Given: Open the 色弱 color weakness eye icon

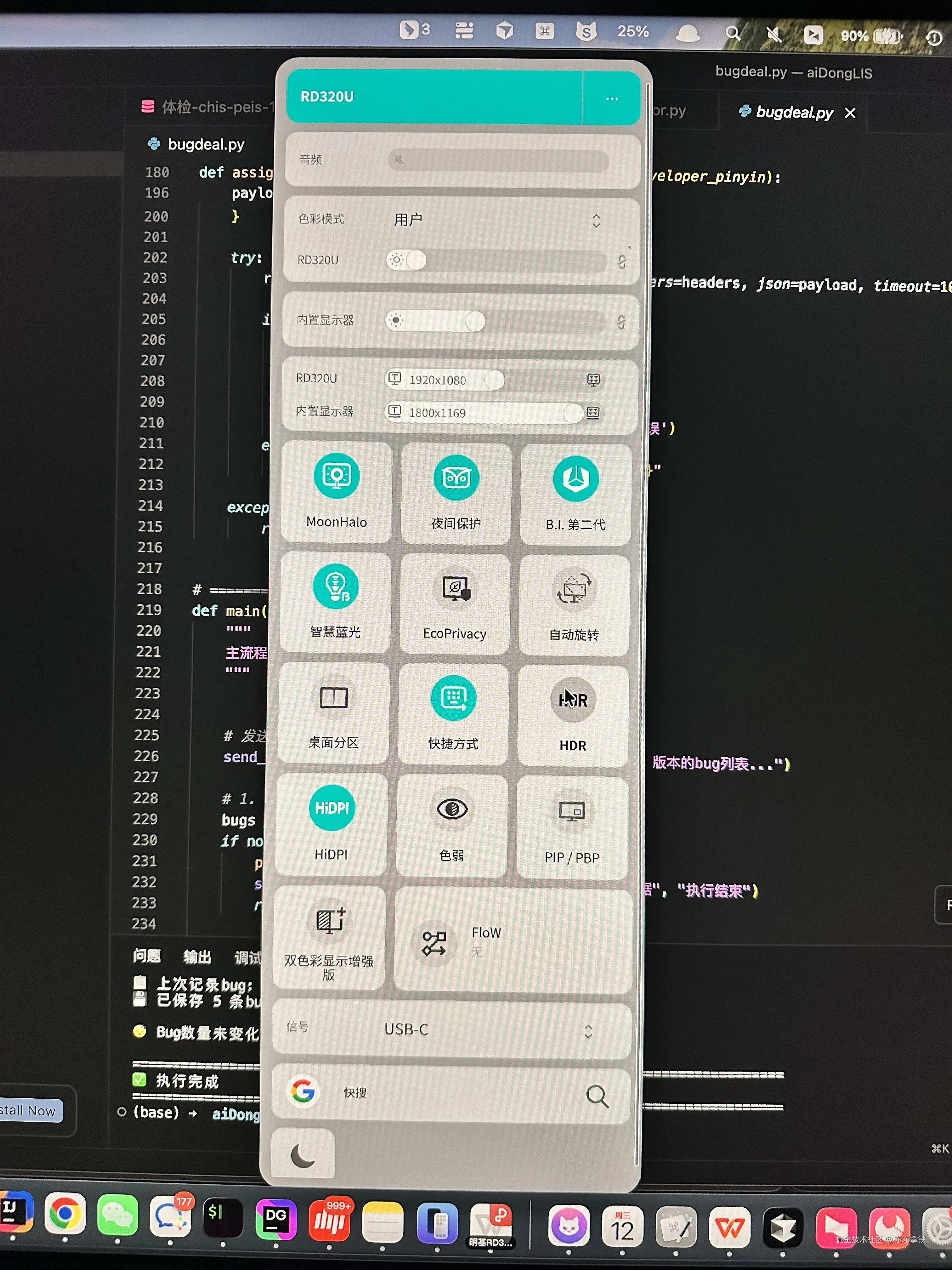Looking at the screenshot, I should click(x=452, y=809).
